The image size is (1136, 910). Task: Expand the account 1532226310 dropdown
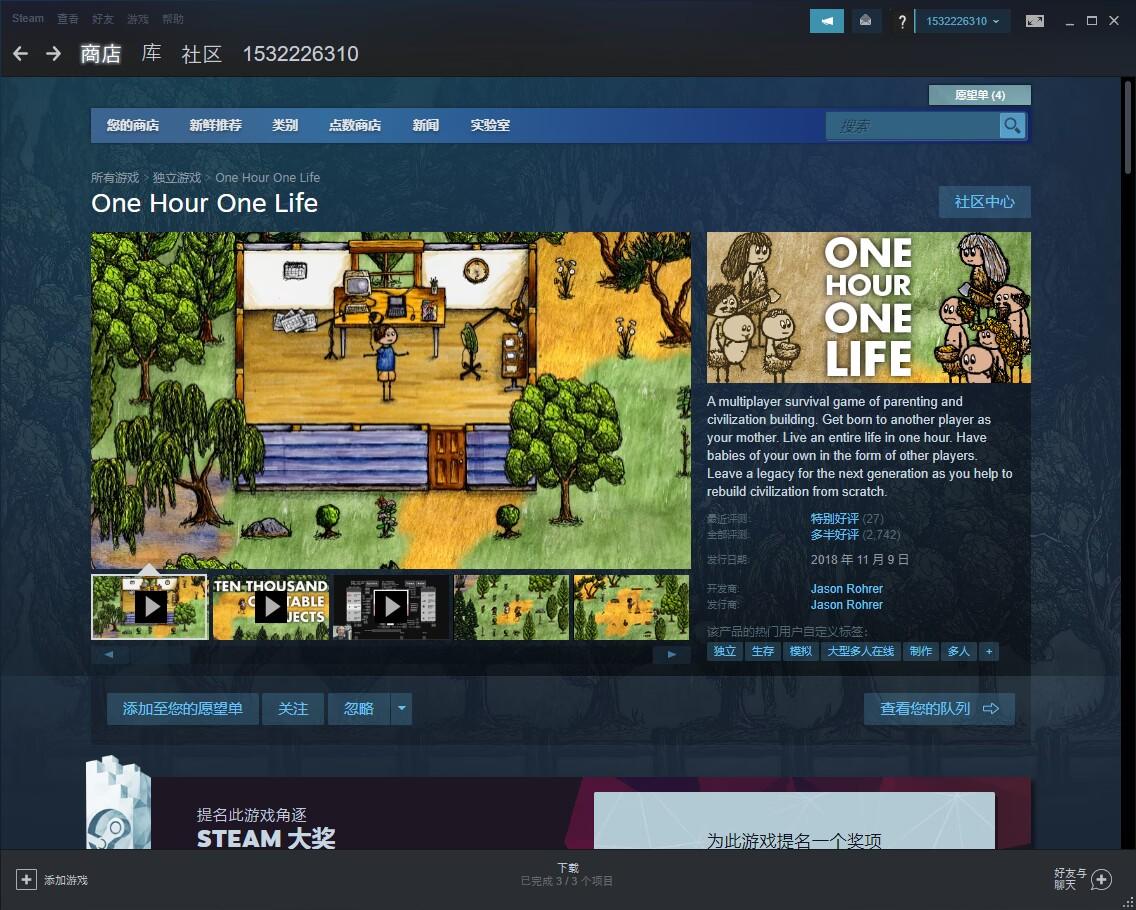963,21
